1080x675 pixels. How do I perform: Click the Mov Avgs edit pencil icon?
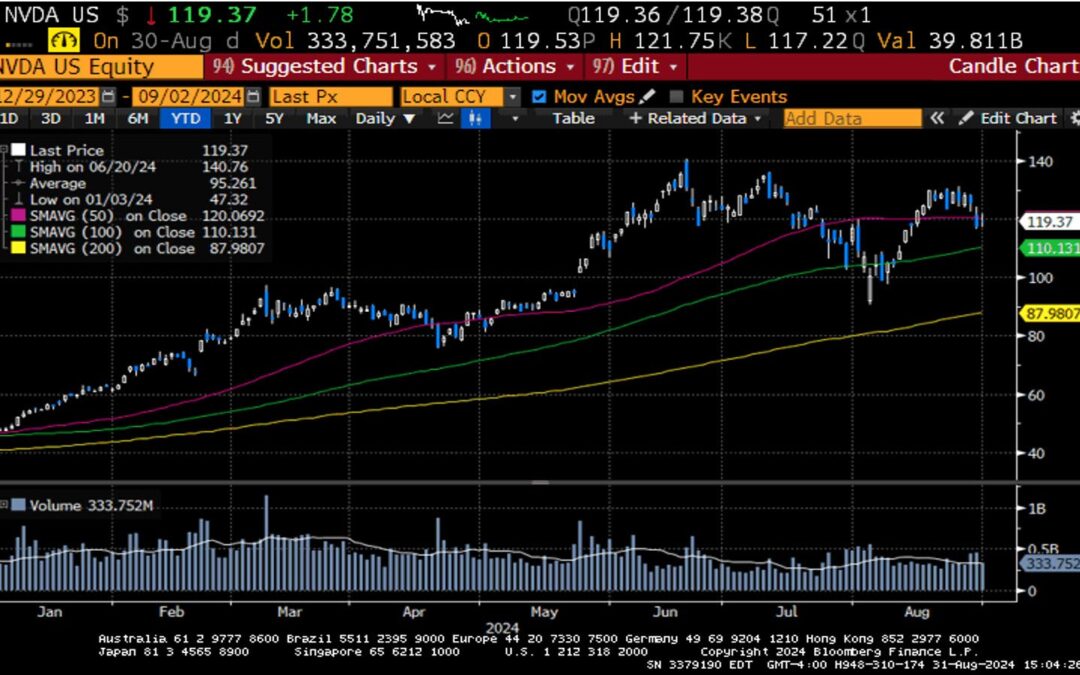[x=645, y=96]
